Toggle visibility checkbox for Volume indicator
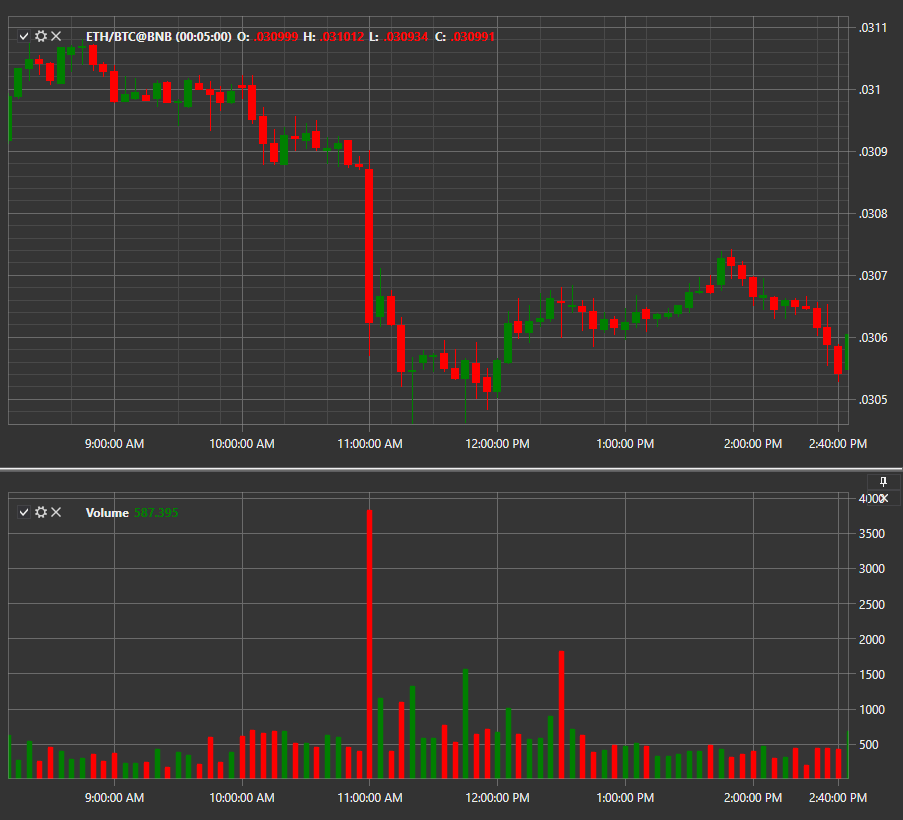Image resolution: width=903 pixels, height=820 pixels. 24,512
